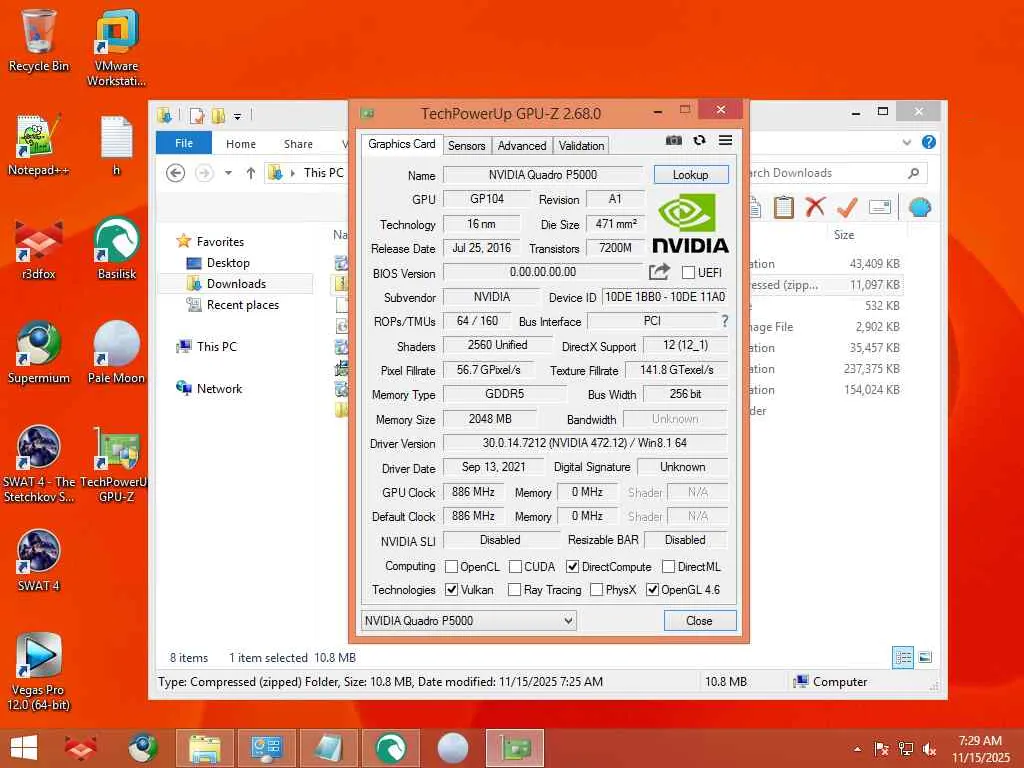Click the volume icon in system tray
The width and height of the screenshot is (1024, 768).
tap(929, 749)
